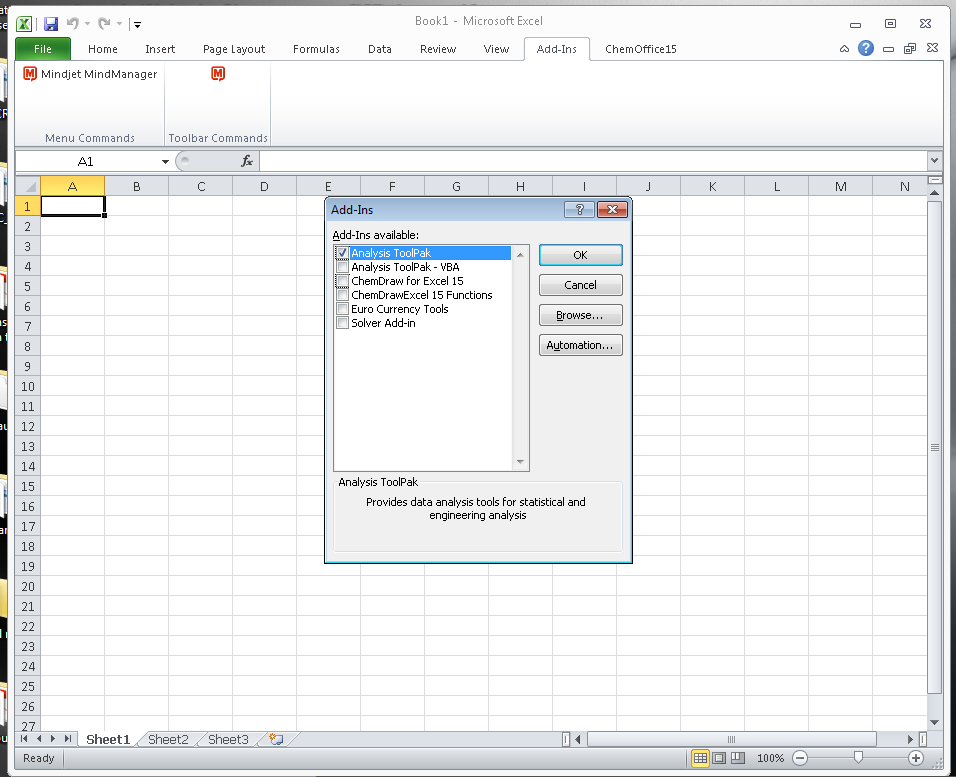Click the zoom in plus icon
The image size is (956, 777).
(915, 758)
